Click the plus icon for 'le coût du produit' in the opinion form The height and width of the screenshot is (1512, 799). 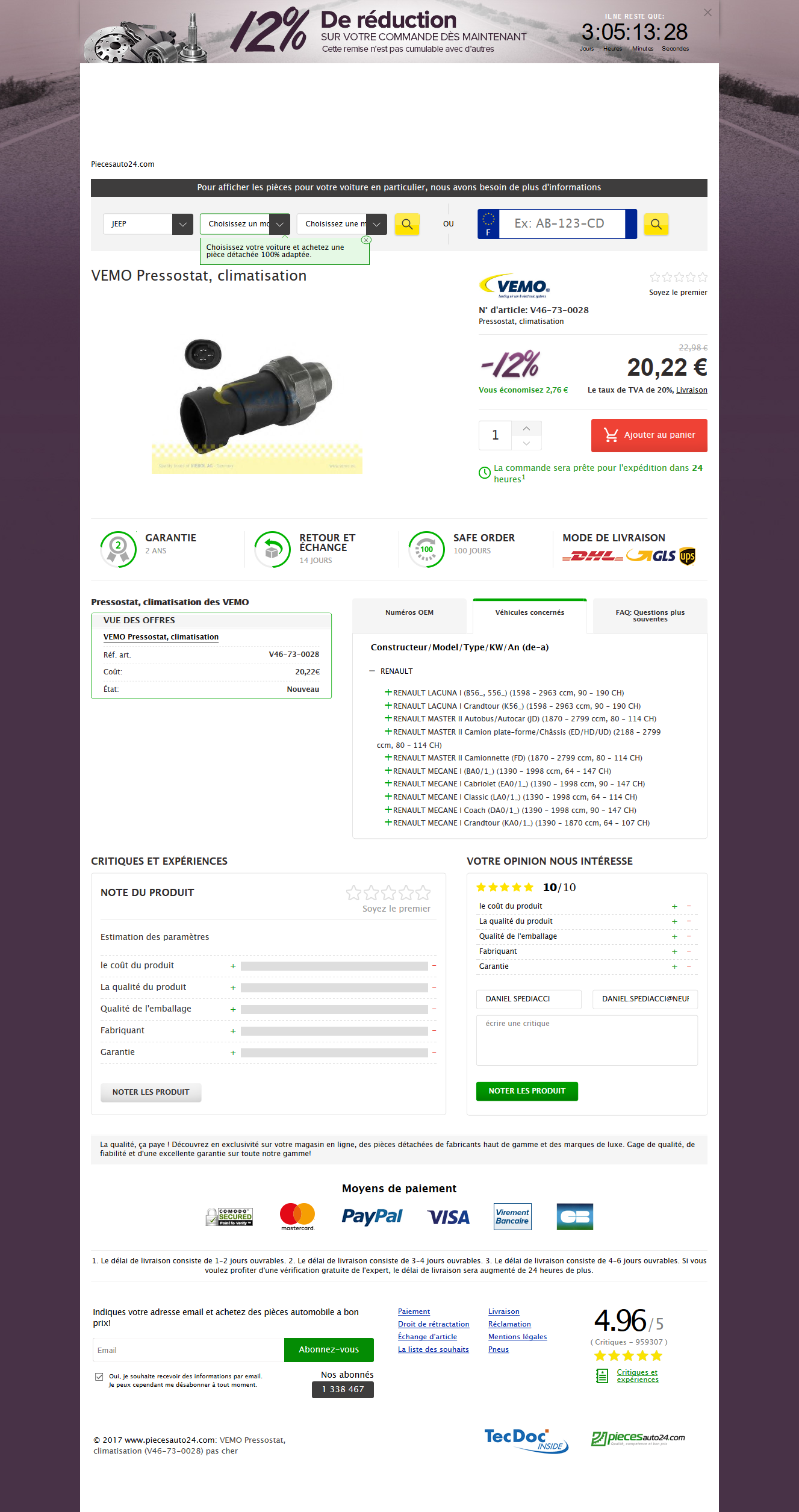674,906
